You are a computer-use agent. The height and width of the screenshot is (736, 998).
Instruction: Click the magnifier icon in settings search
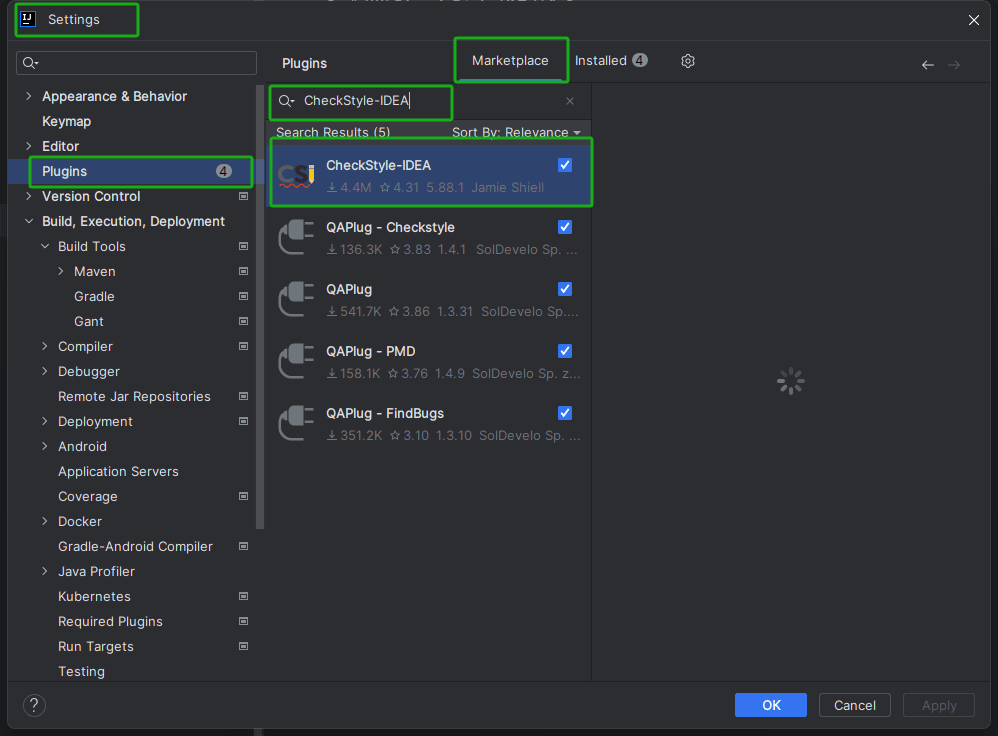click(30, 64)
